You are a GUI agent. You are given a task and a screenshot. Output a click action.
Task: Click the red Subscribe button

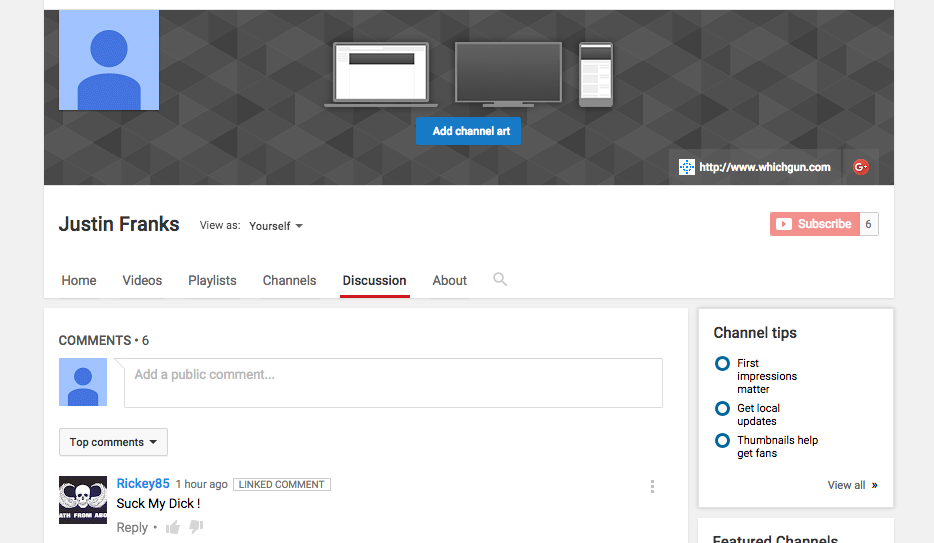814,224
